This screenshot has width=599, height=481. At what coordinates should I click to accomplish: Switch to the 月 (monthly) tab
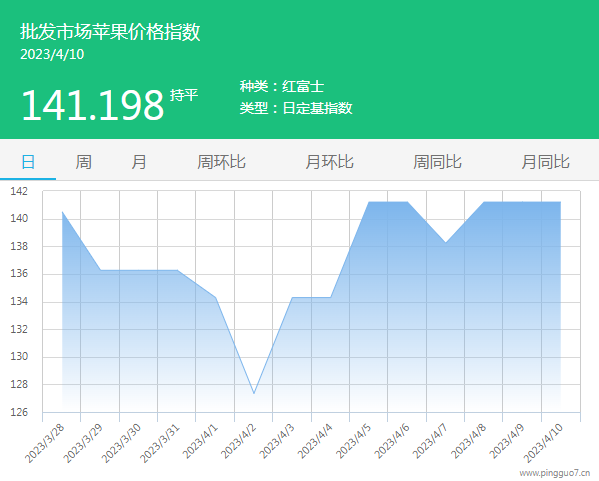(x=139, y=162)
